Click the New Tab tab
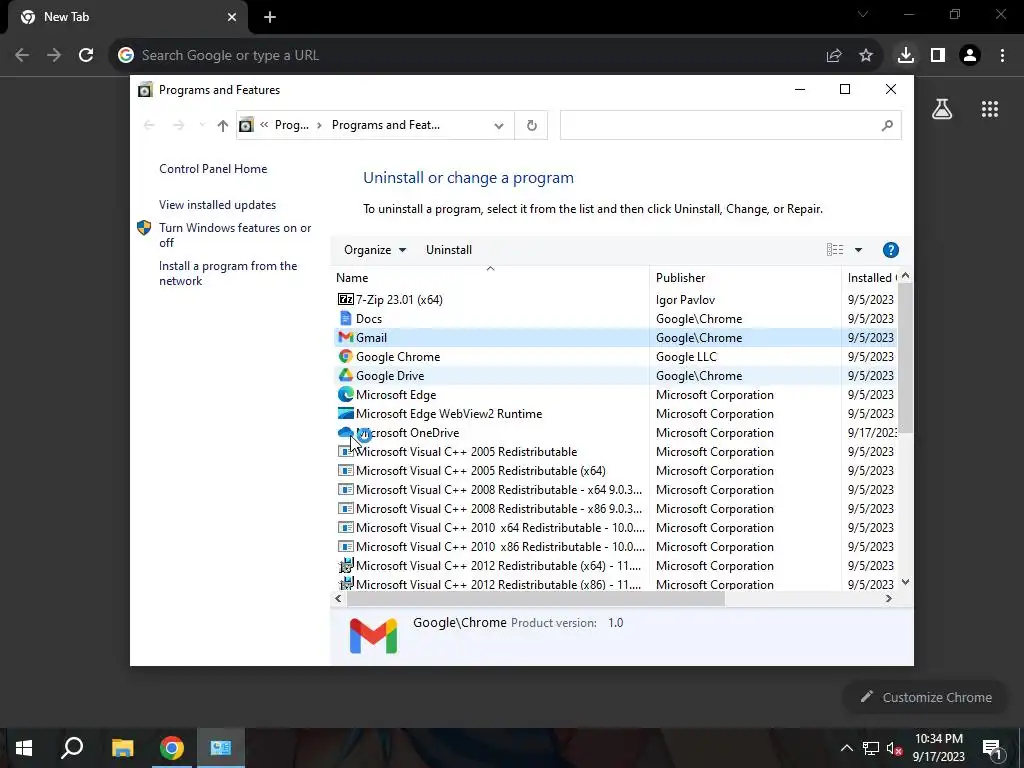 [x=128, y=18]
